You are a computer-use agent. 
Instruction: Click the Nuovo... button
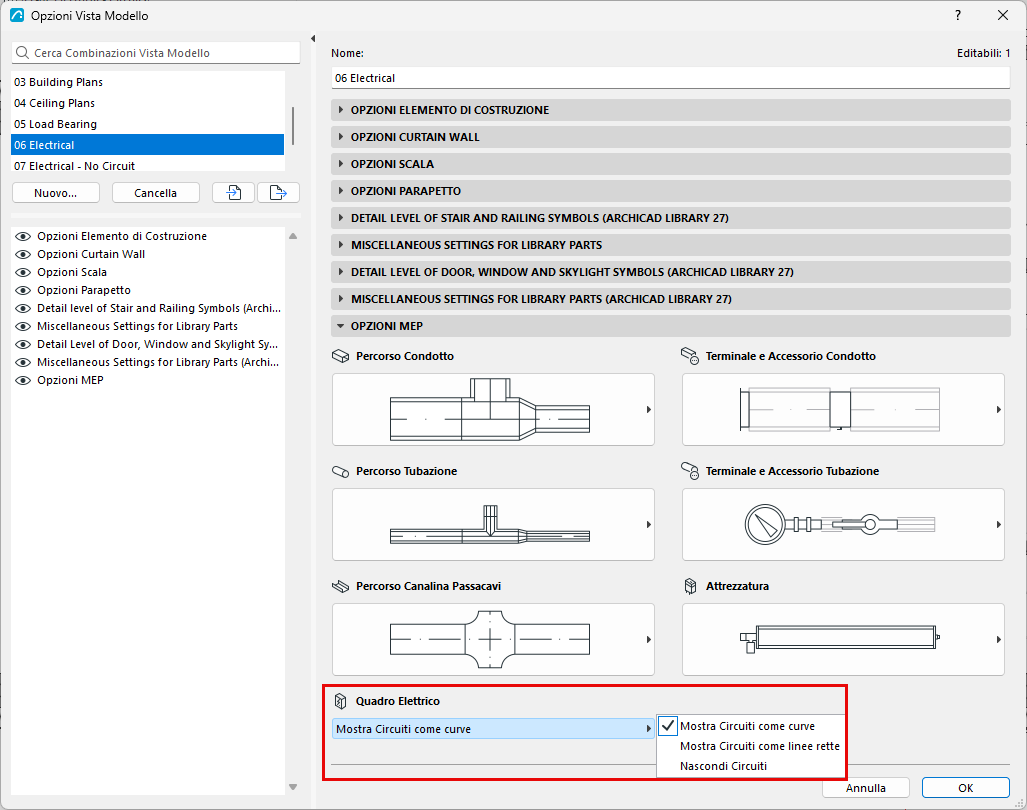click(x=56, y=193)
